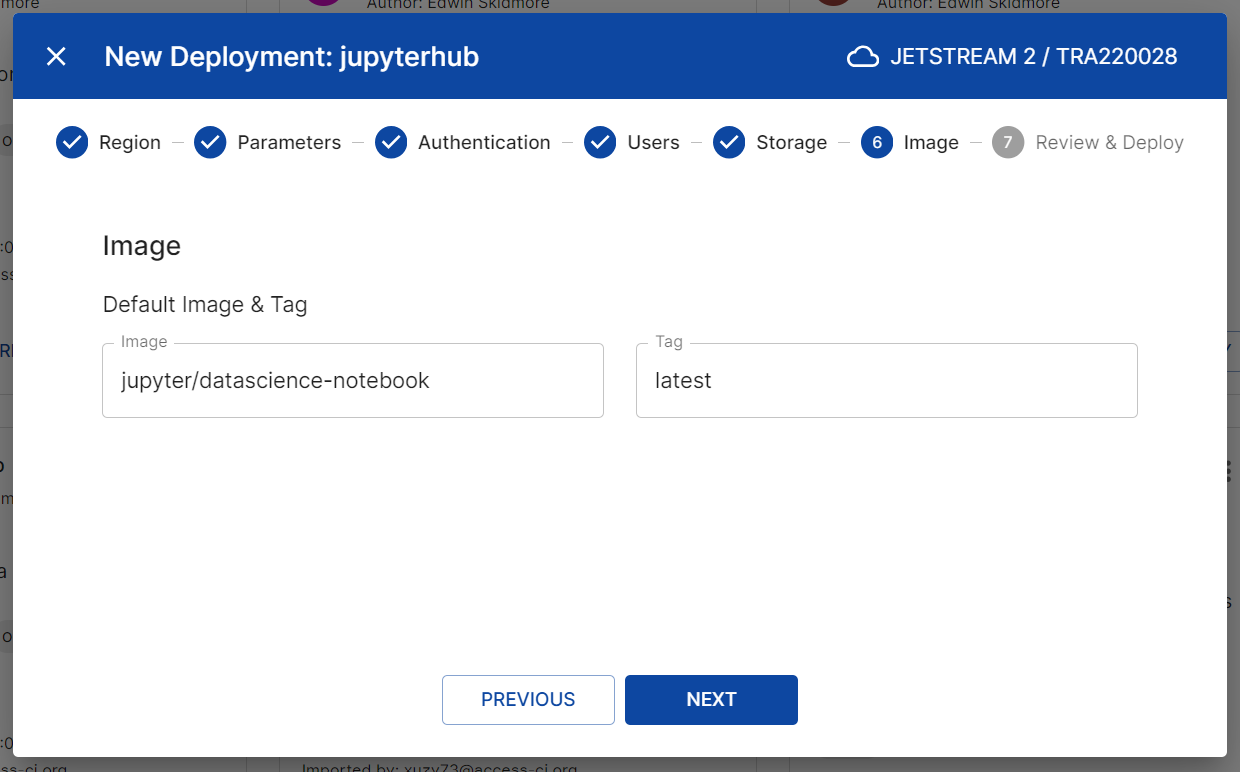This screenshot has height=772, width=1240.
Task: Click the Region step checkmark icon
Action: [x=72, y=143]
